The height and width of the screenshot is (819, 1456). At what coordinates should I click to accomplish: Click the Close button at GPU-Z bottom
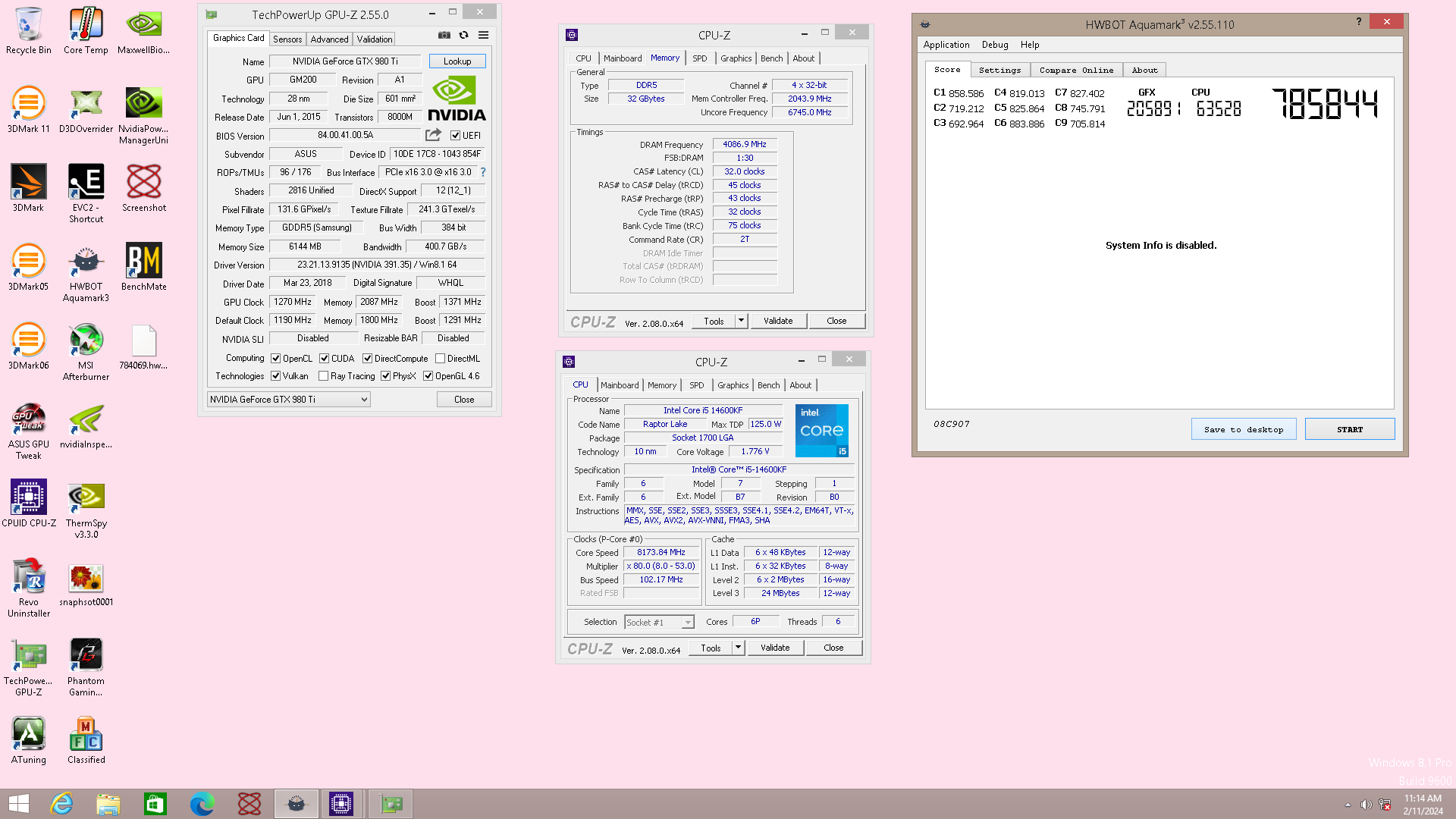click(464, 400)
